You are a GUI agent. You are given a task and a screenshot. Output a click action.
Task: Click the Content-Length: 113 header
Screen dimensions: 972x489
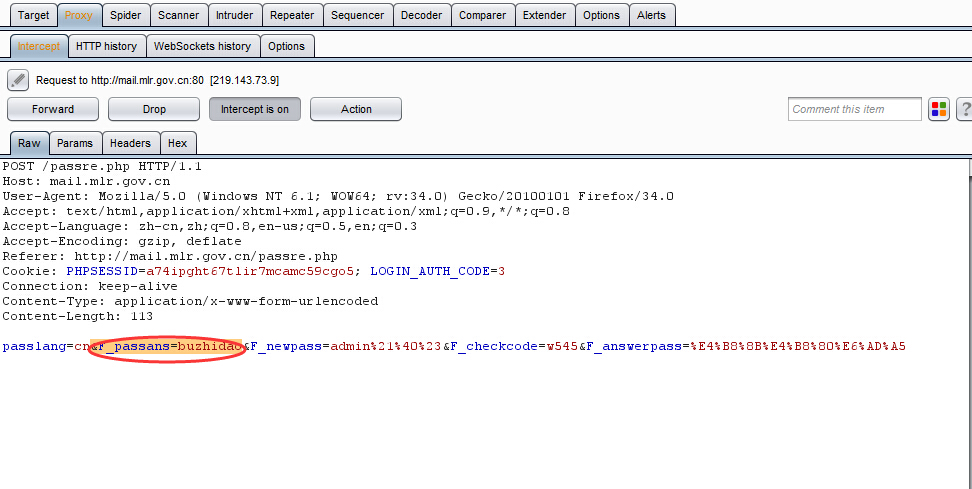[77, 316]
